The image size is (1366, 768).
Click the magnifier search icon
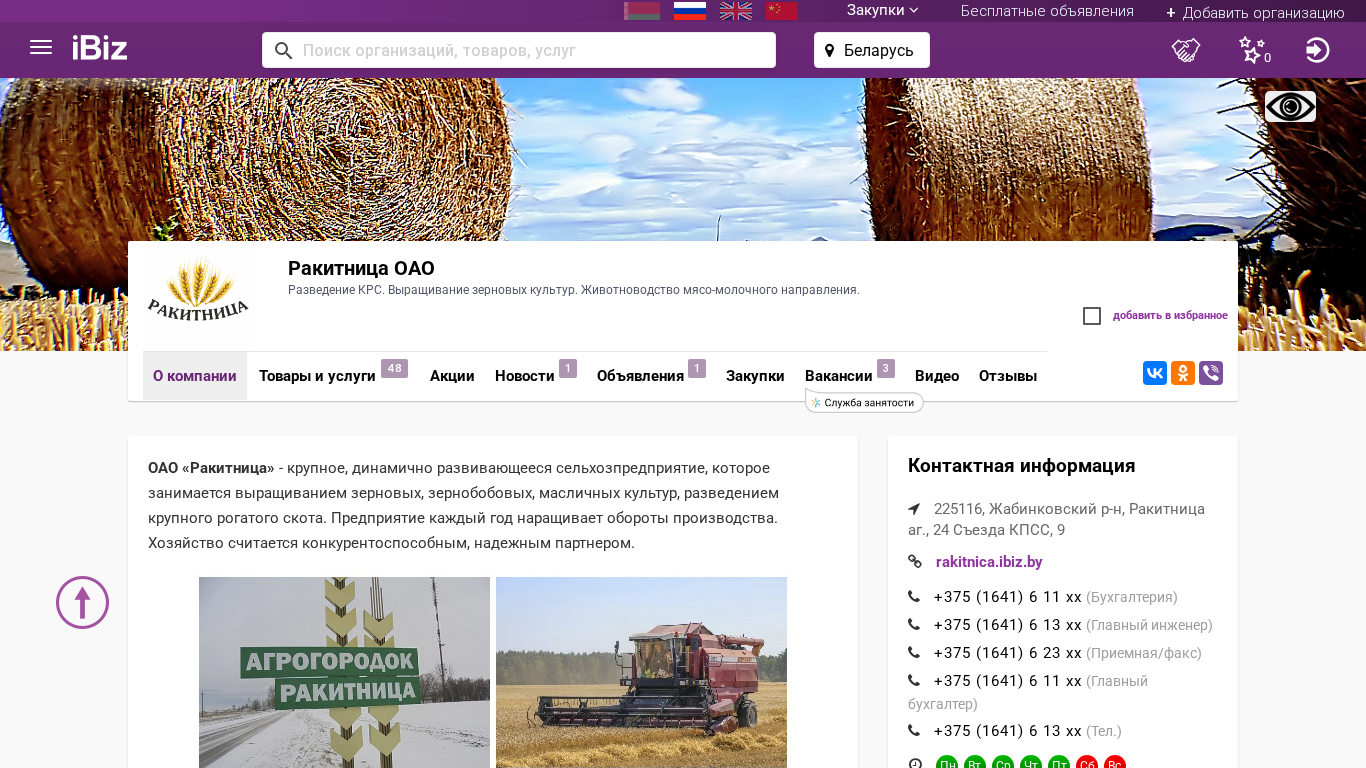[x=284, y=50]
